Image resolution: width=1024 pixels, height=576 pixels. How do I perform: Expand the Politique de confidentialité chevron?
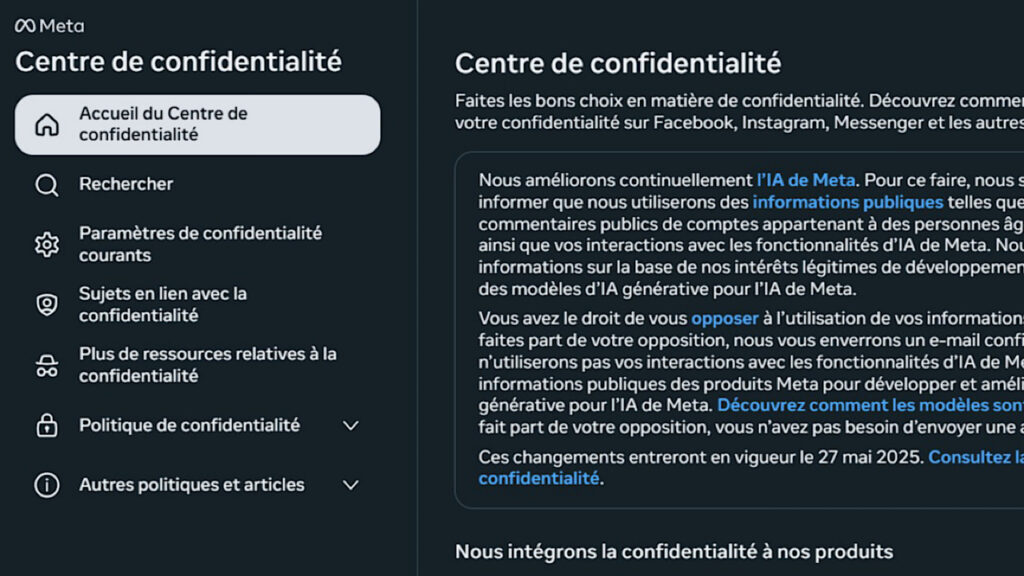click(351, 426)
